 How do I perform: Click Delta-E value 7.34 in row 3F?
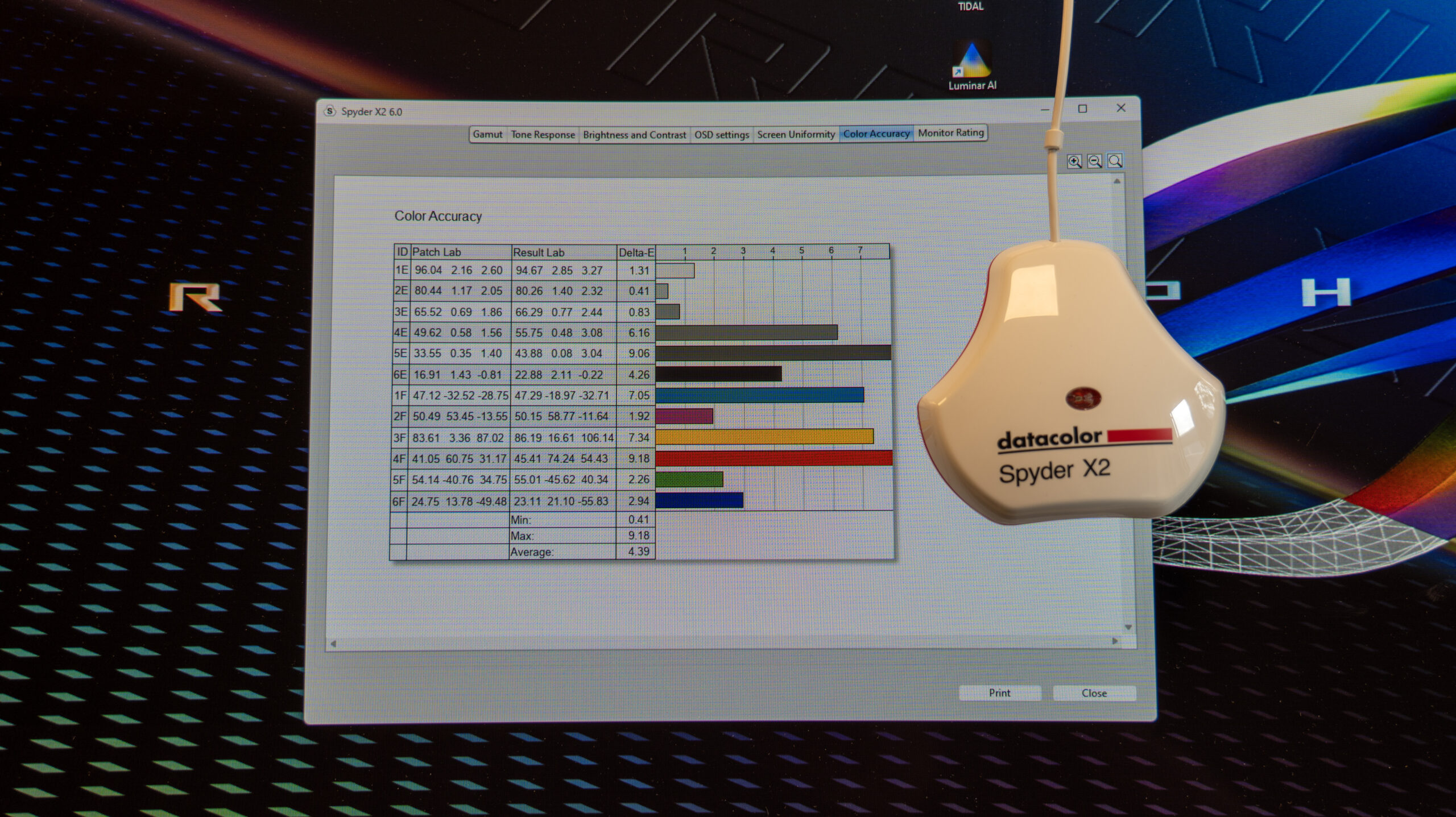click(x=639, y=437)
